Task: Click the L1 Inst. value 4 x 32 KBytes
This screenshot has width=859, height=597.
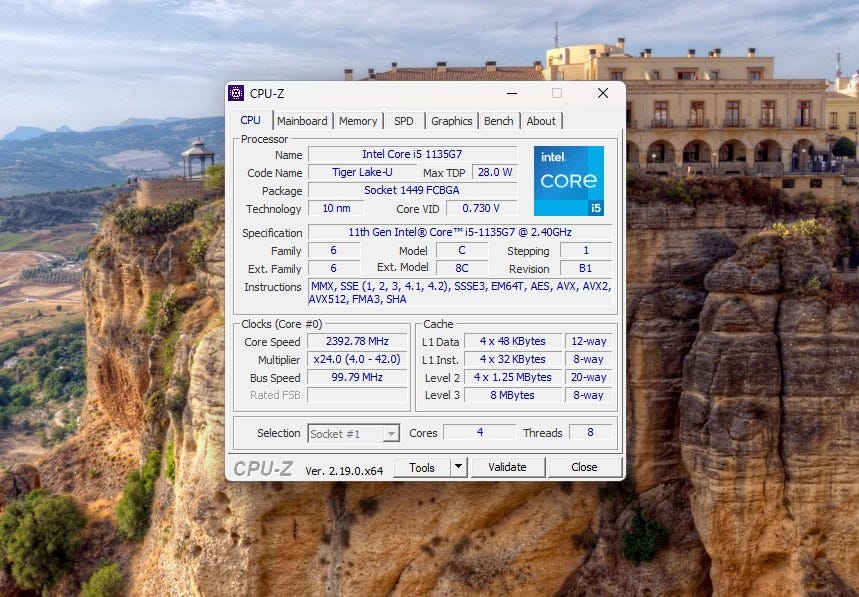Action: click(513, 359)
